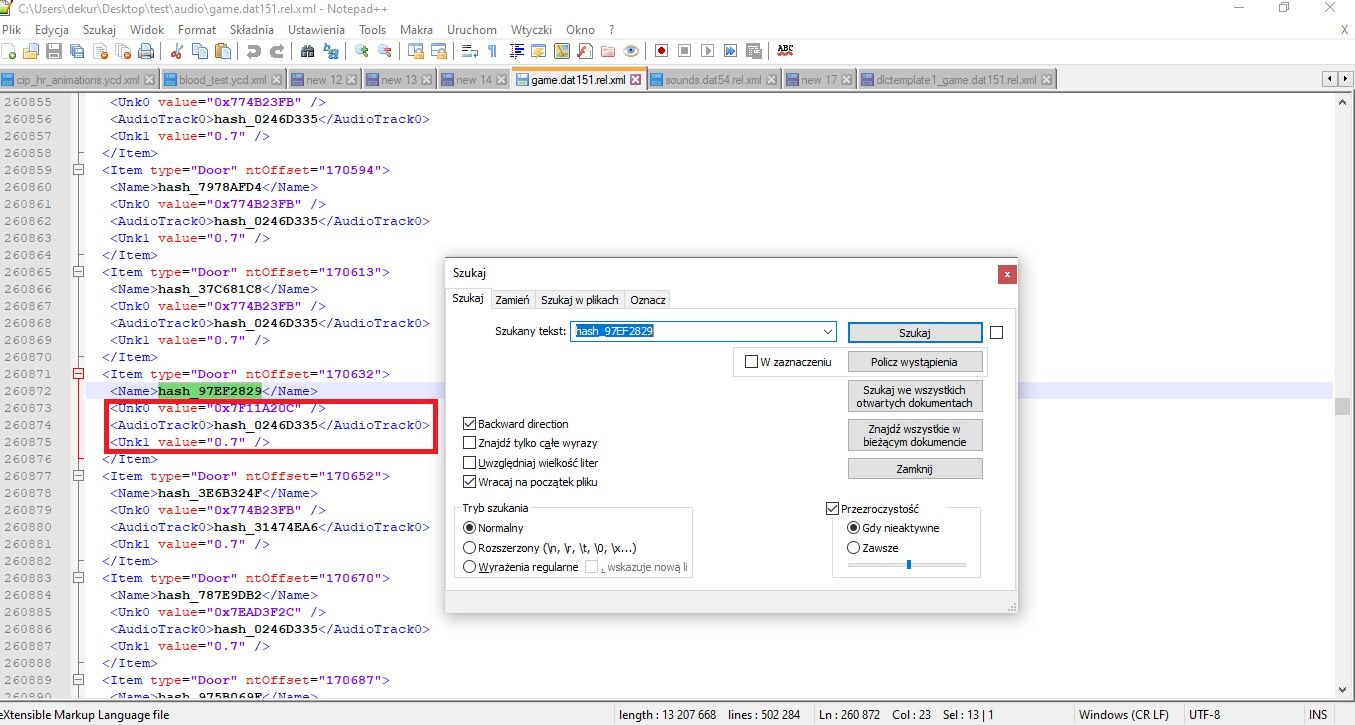Select the 'Wyrażenia regularne' search mode
Screen dimensions: 1355x725
point(469,567)
